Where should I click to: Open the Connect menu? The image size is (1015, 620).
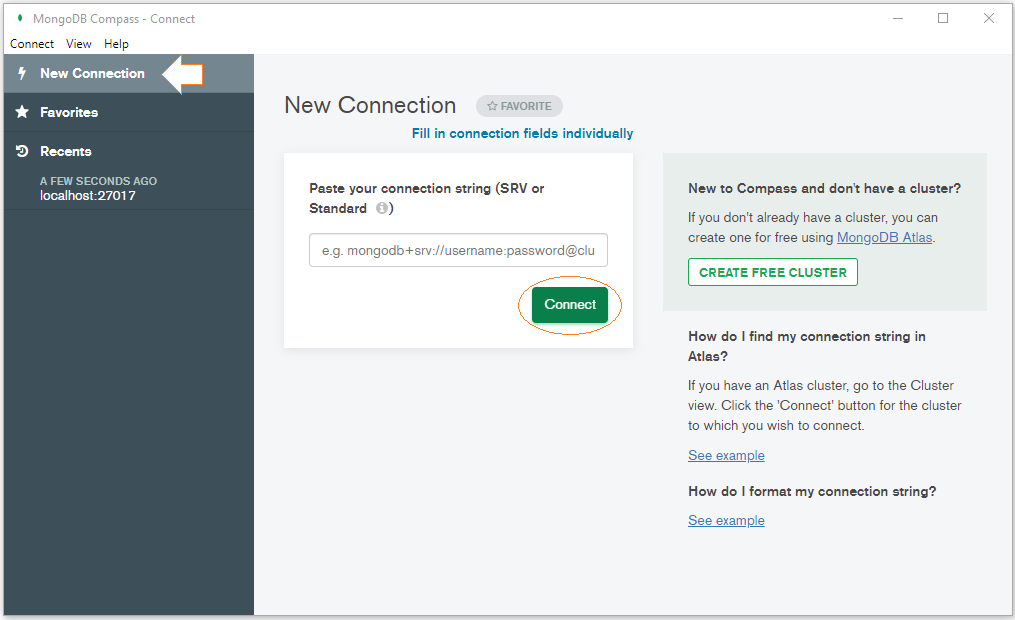pos(32,43)
